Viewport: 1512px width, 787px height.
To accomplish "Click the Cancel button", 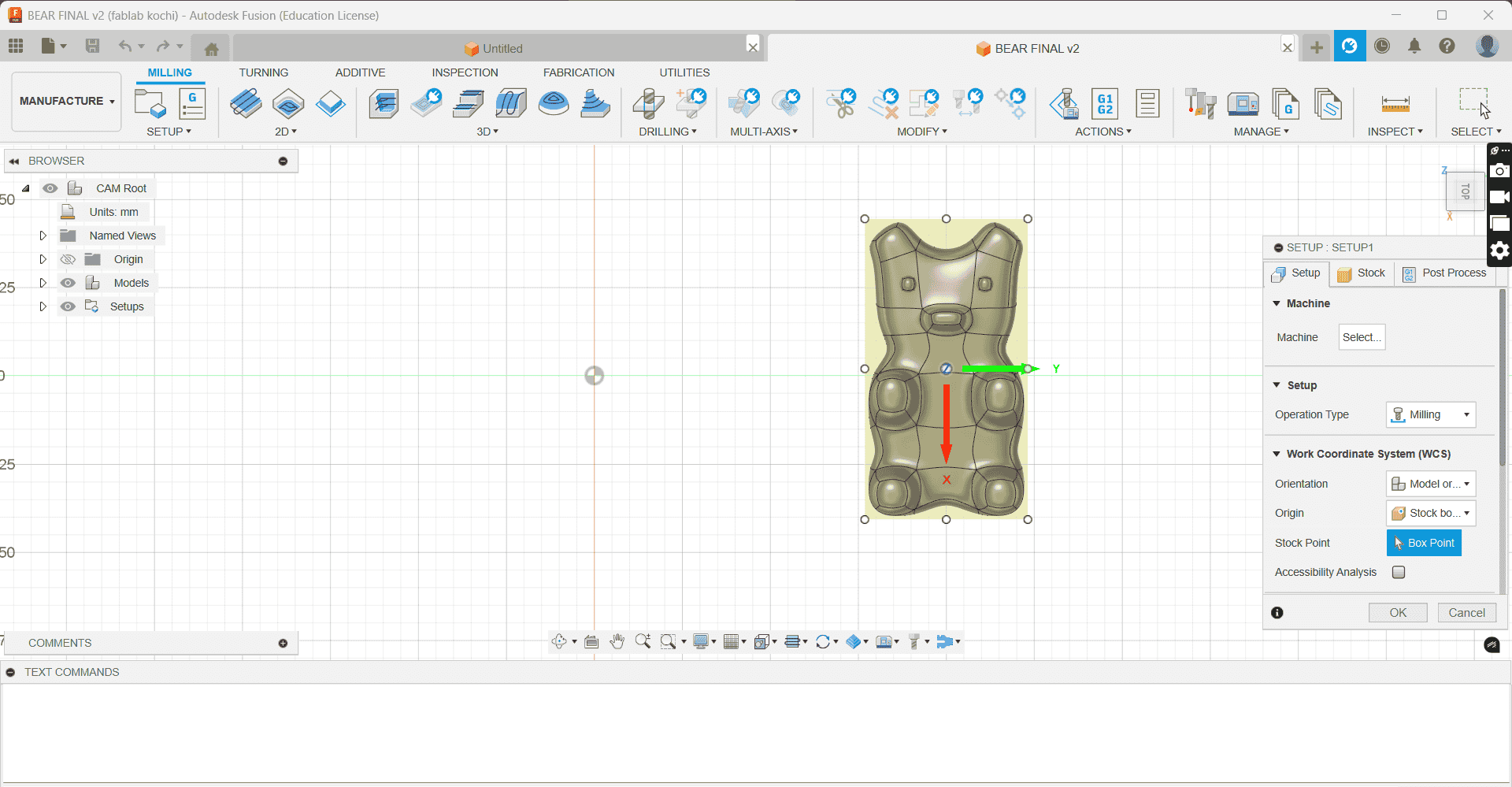I will tap(1467, 613).
